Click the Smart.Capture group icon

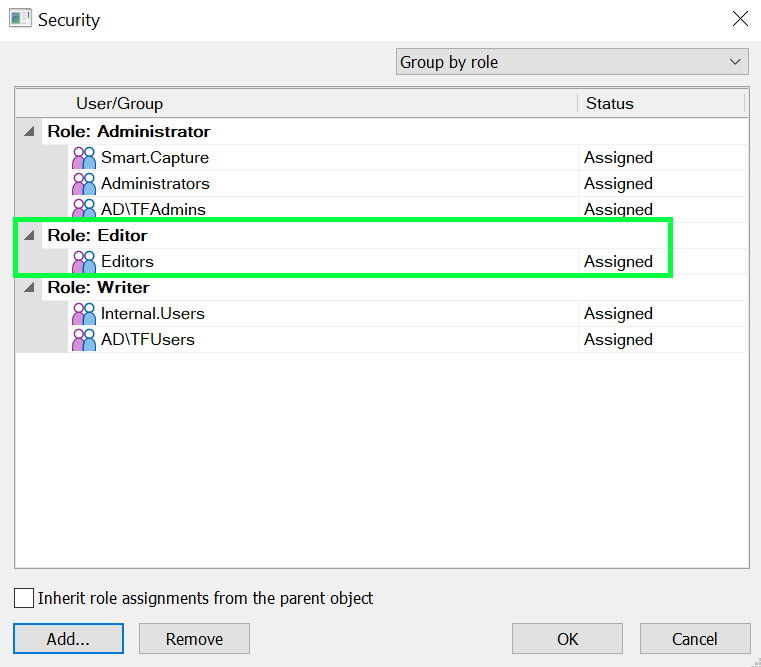click(84, 158)
